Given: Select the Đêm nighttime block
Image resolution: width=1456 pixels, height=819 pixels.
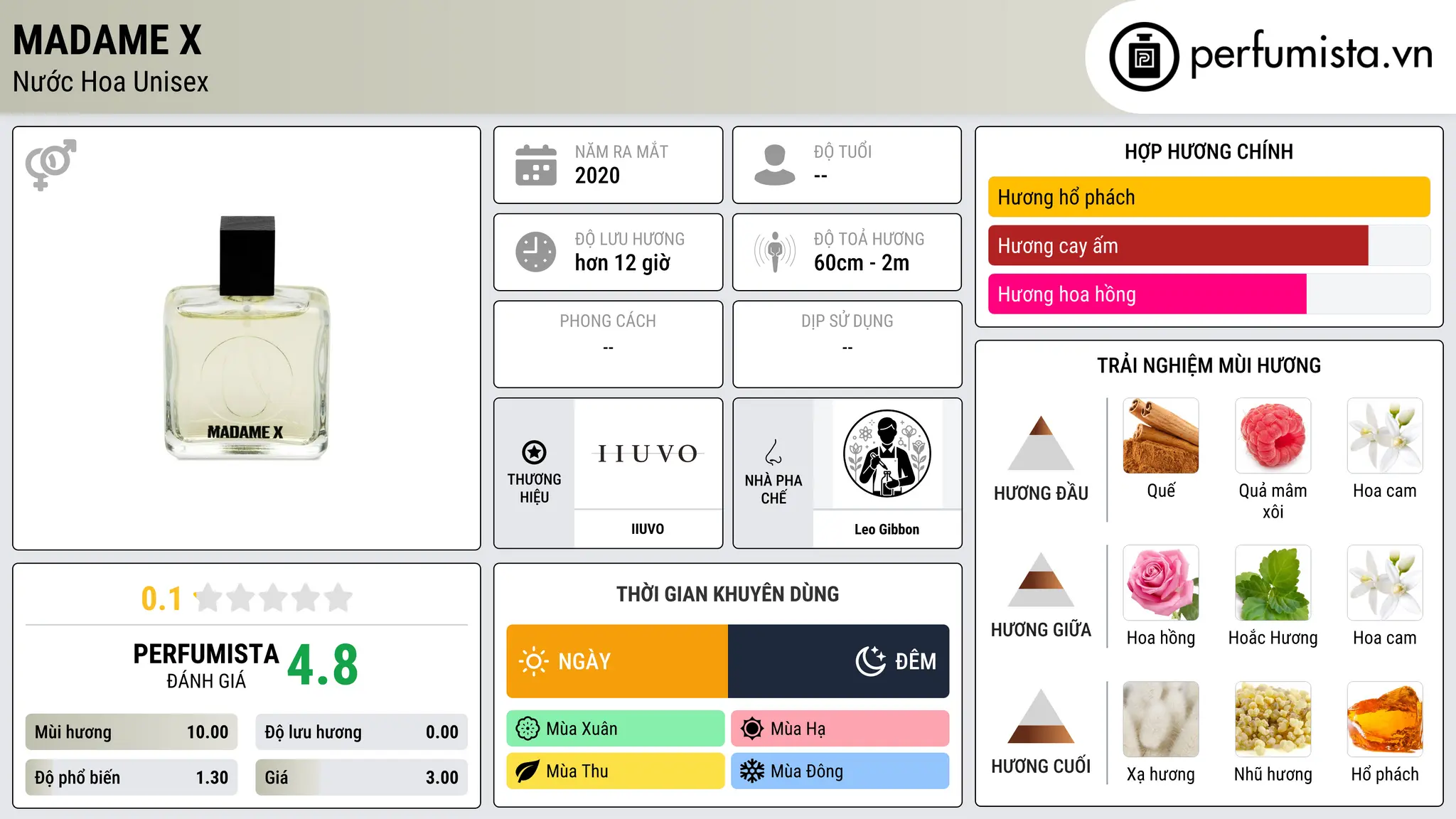Looking at the screenshot, I should pos(839,661).
